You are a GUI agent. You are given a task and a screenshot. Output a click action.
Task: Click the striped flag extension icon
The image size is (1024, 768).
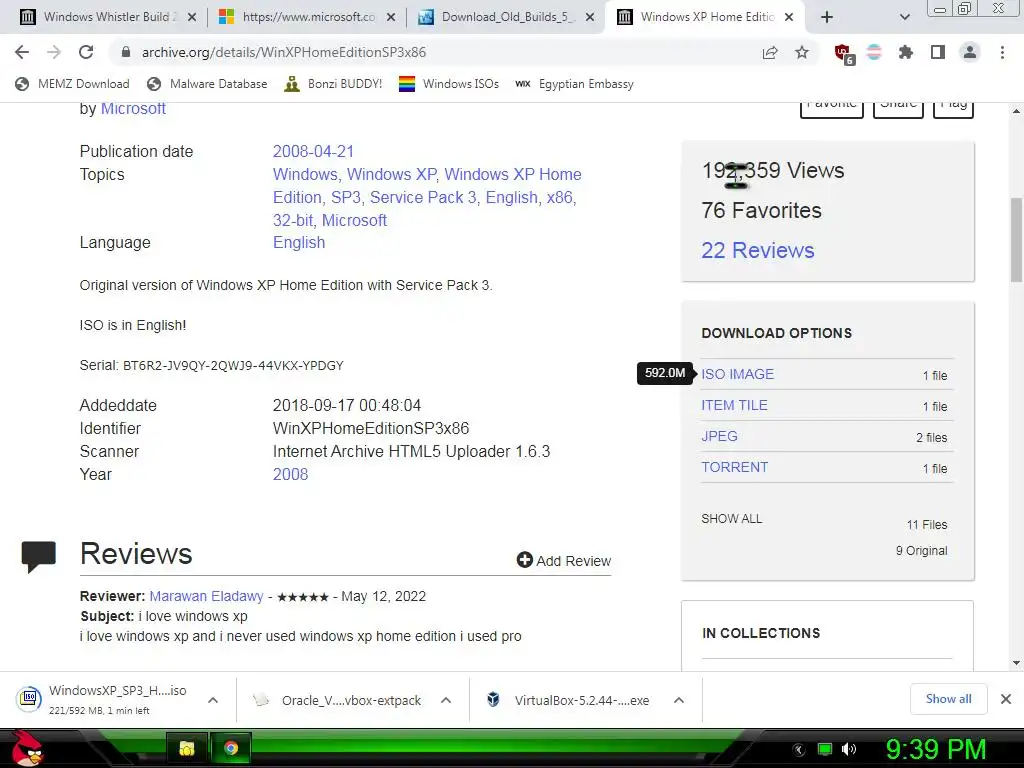874,52
